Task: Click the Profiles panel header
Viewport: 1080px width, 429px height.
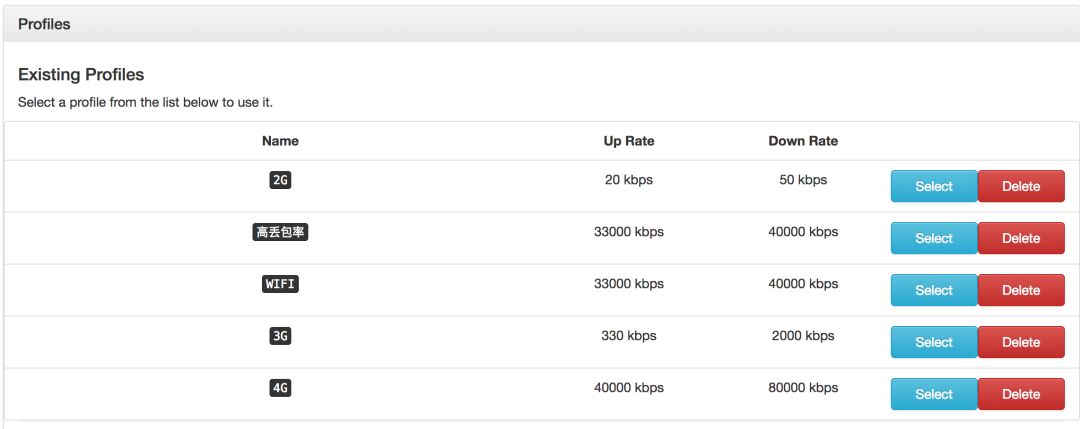Action: tap(44, 24)
